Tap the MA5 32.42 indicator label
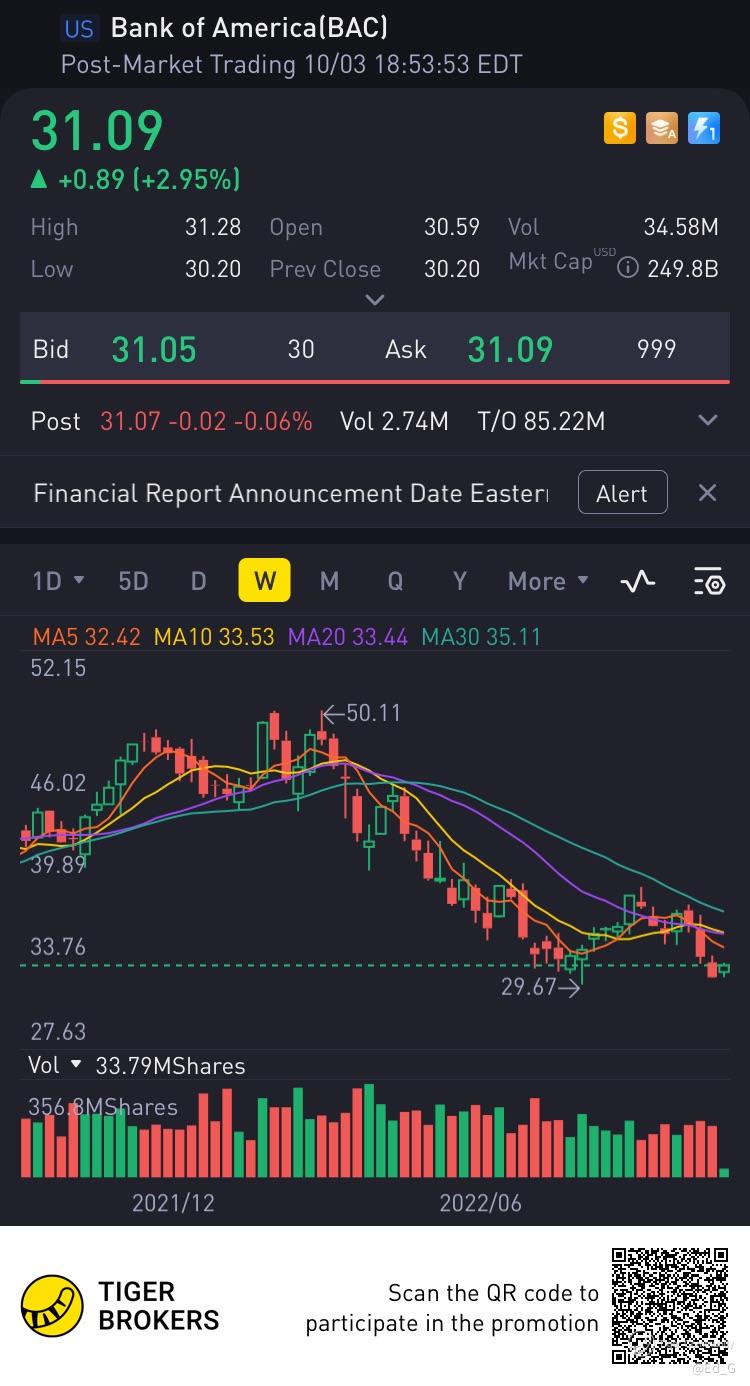 87,637
